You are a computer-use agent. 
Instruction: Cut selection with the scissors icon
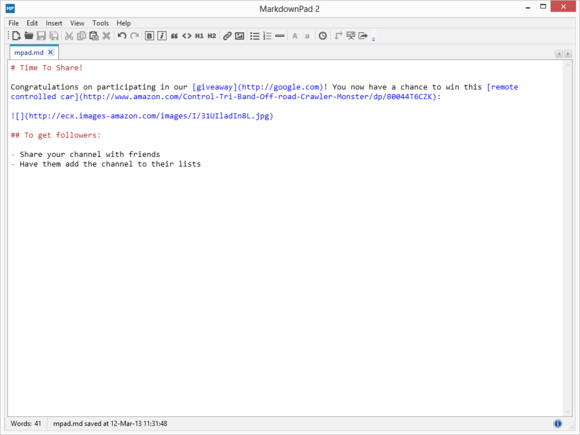(69, 36)
